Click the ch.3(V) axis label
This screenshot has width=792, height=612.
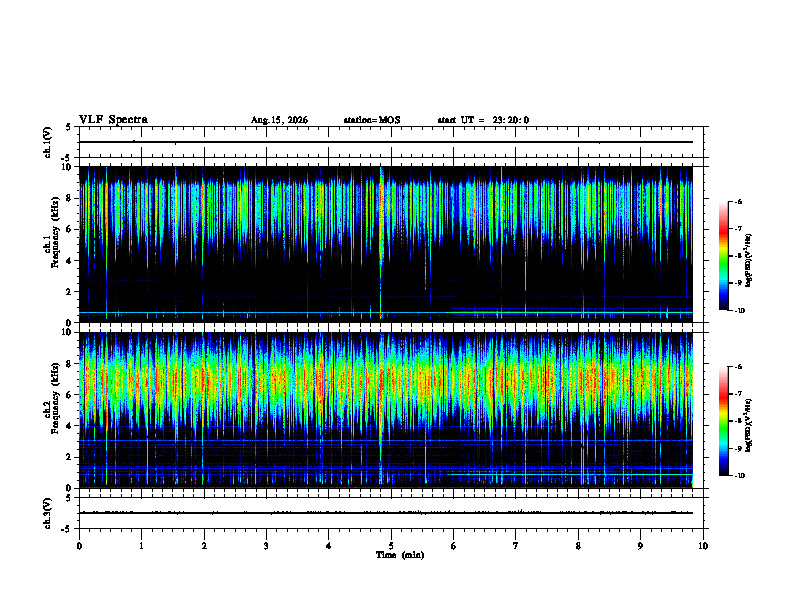[x=47, y=513]
